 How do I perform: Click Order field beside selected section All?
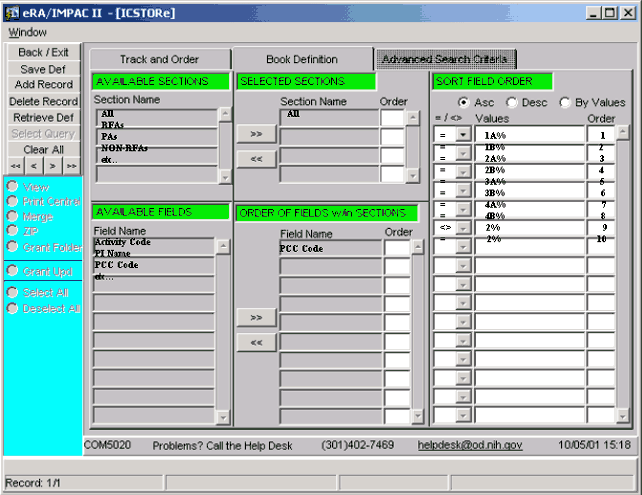pos(392,117)
